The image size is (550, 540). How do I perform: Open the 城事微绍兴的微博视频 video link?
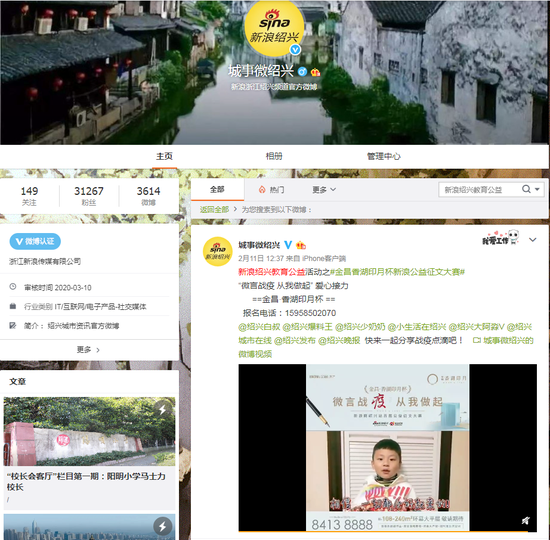tap(503, 340)
